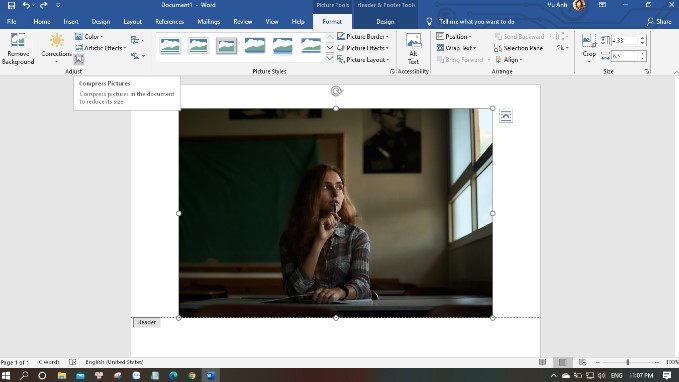Click the Layout Options icon beside picture
This screenshot has height=382, width=679.
click(506, 116)
